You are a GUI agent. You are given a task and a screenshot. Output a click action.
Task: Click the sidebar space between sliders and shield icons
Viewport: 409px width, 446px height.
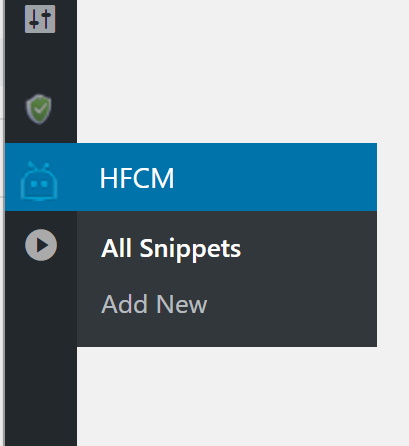pos(41,63)
